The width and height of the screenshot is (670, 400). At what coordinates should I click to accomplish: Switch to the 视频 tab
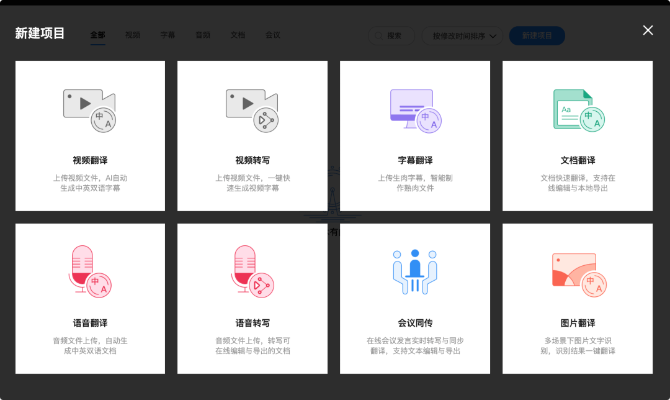[x=133, y=35]
